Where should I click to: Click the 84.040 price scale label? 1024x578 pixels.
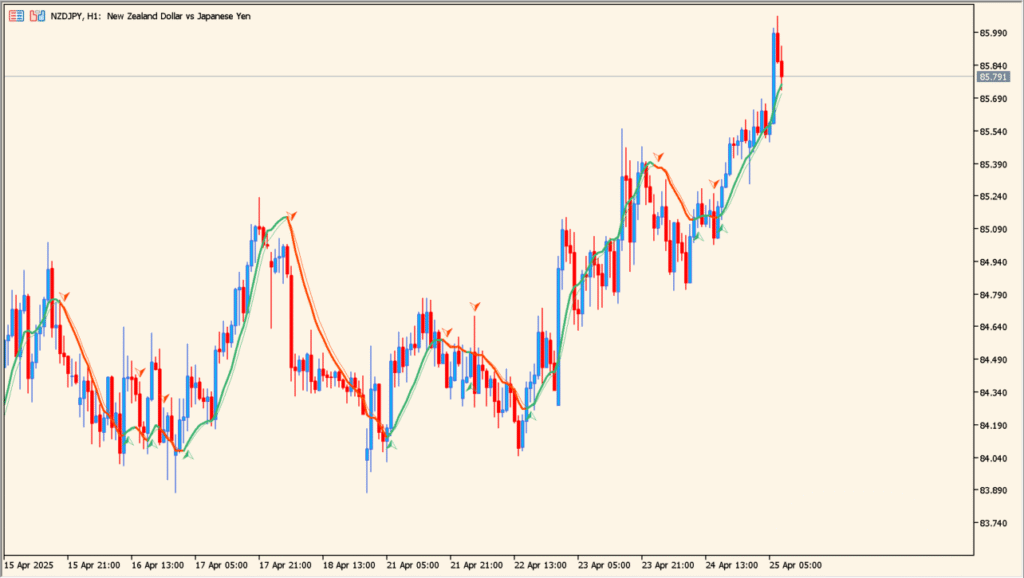[x=993, y=458]
